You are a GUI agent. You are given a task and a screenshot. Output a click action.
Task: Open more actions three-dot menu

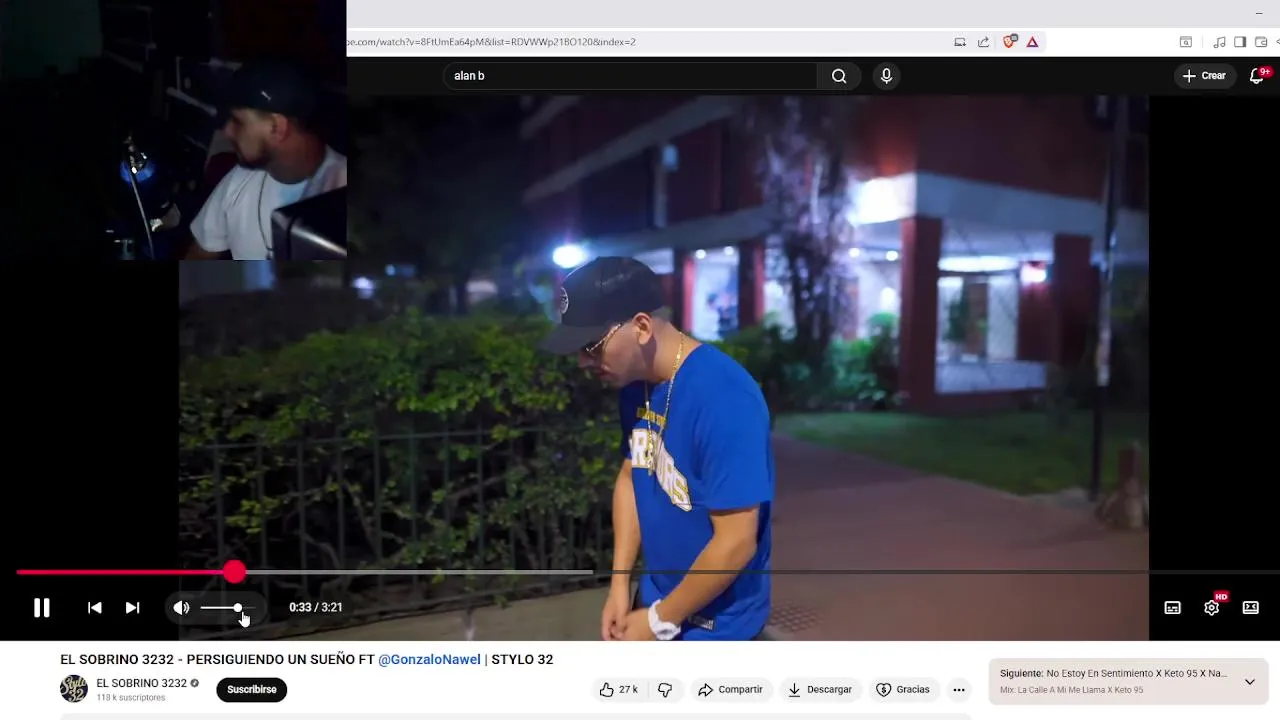(x=959, y=689)
